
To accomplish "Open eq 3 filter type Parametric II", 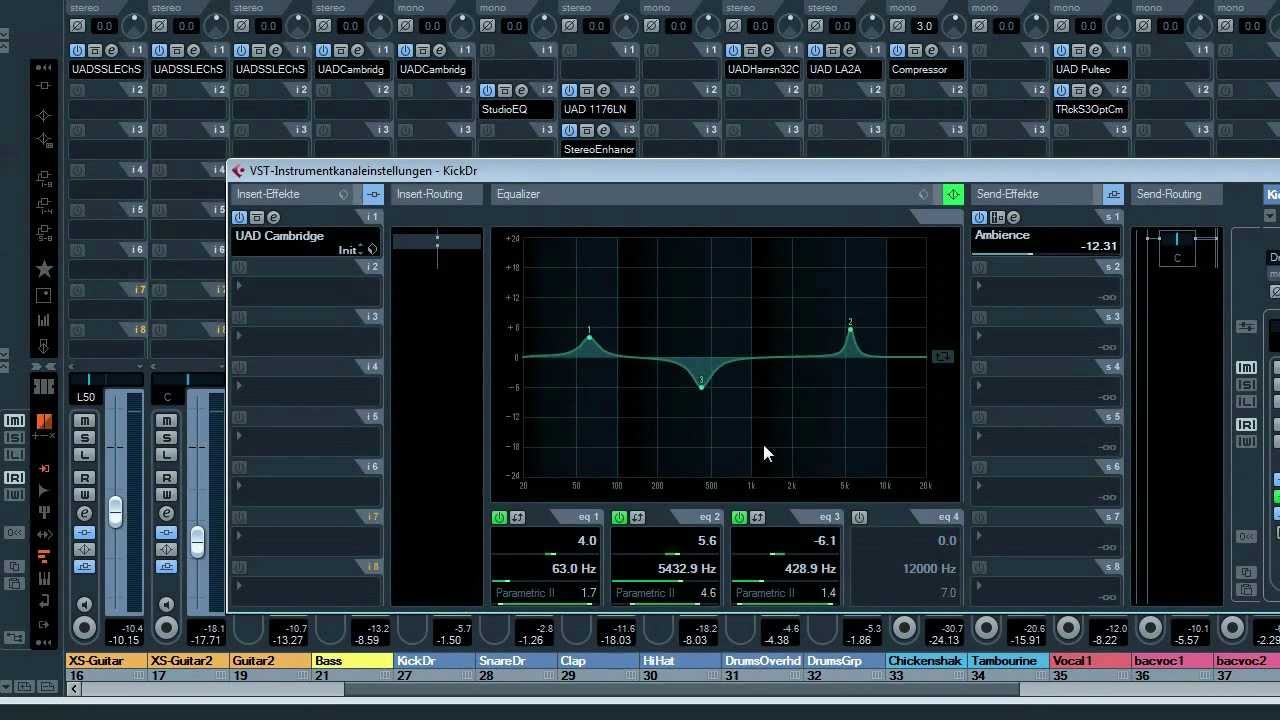I will 765,593.
